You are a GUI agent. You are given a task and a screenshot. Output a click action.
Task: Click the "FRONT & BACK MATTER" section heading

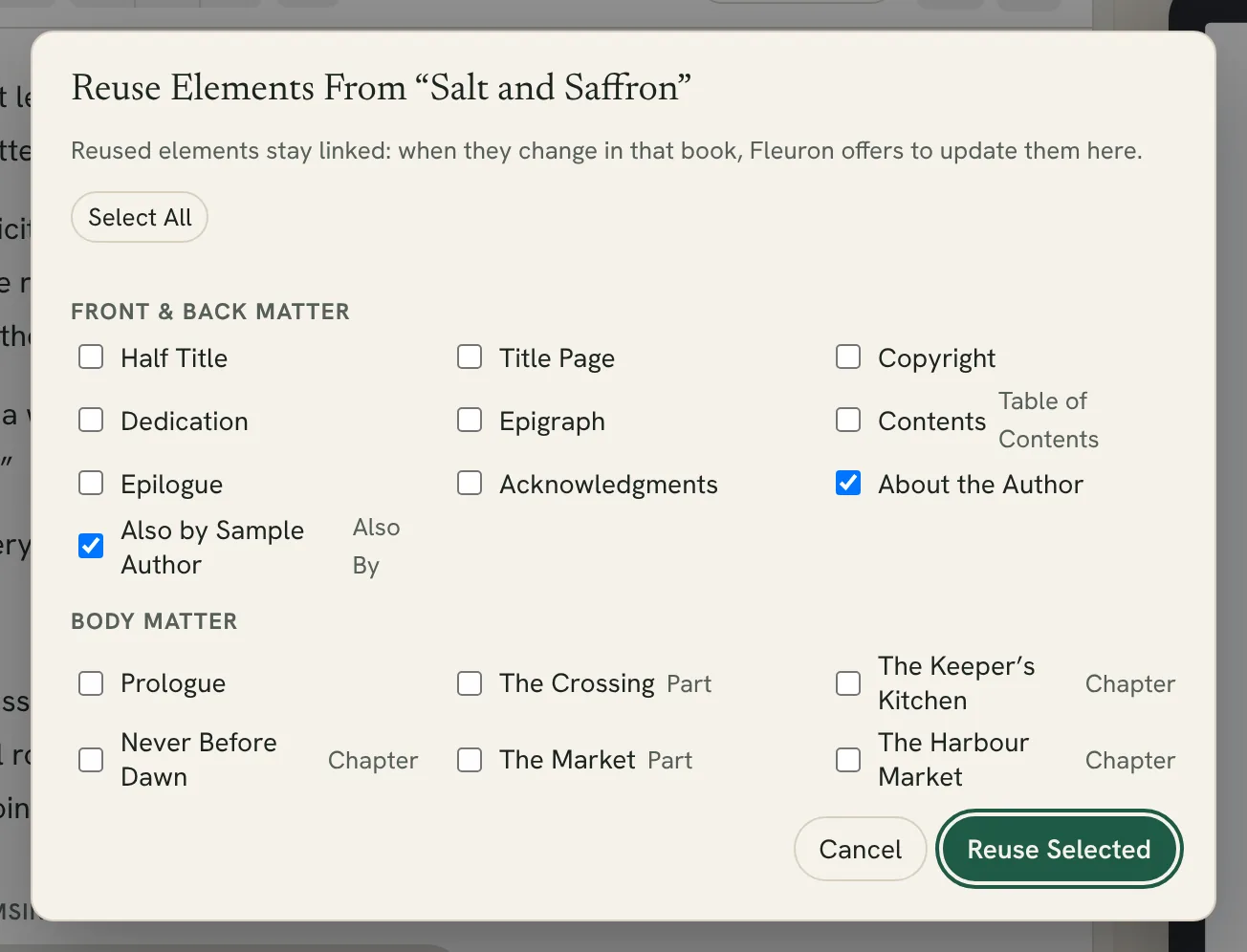pyautogui.click(x=210, y=312)
